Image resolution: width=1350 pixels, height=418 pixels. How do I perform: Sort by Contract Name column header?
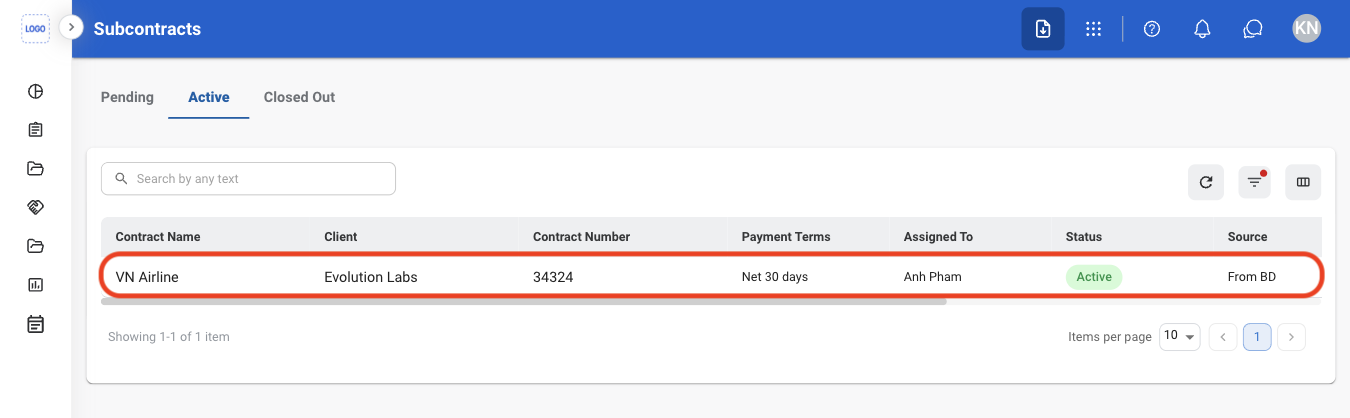click(x=158, y=237)
